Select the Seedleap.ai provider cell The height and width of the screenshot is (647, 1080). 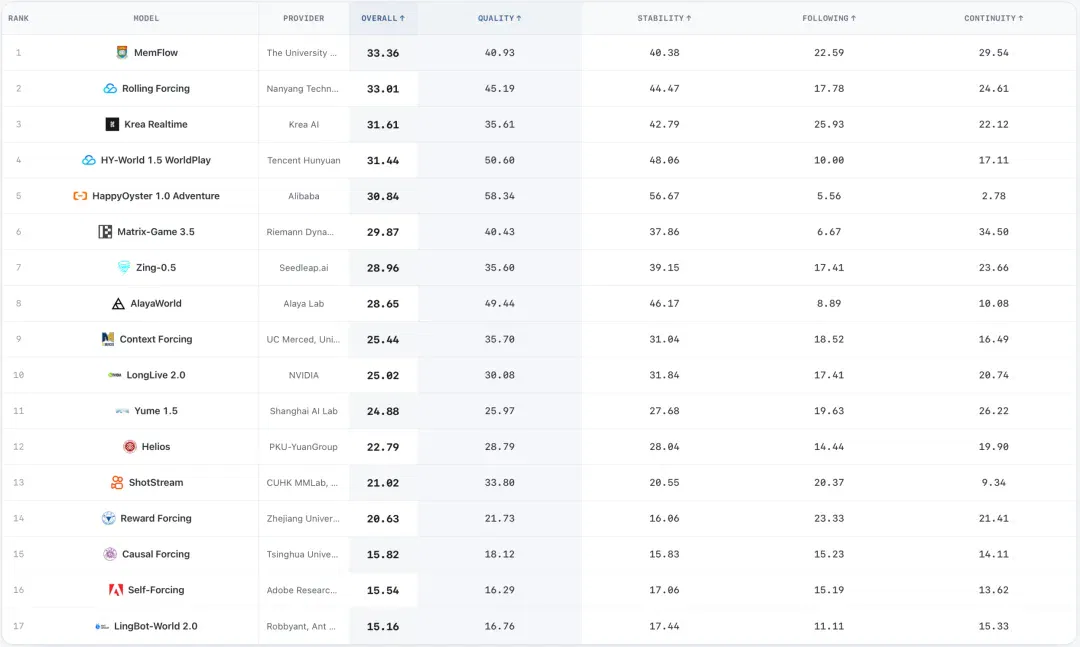304,267
